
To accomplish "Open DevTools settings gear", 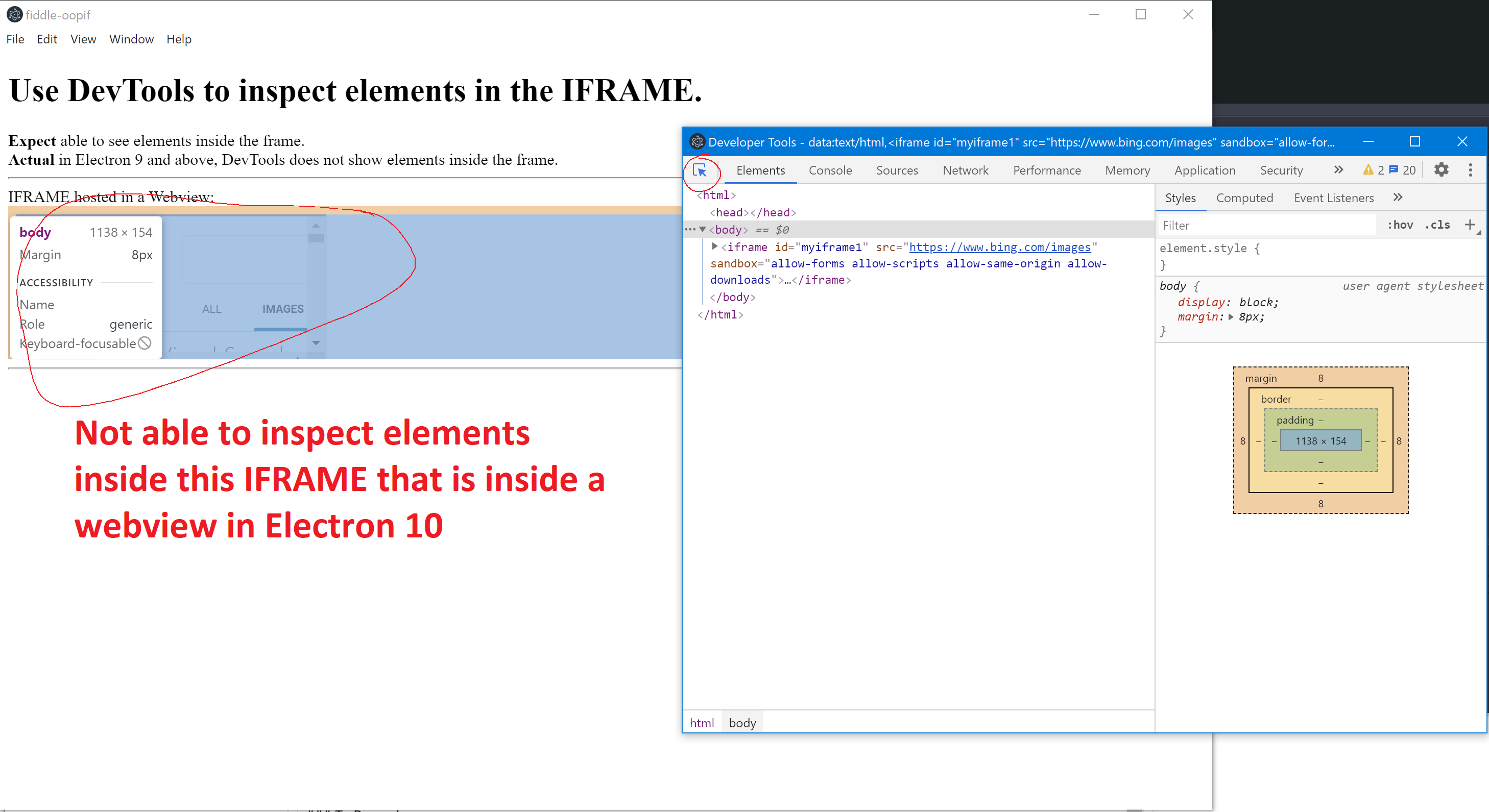I will click(1442, 170).
